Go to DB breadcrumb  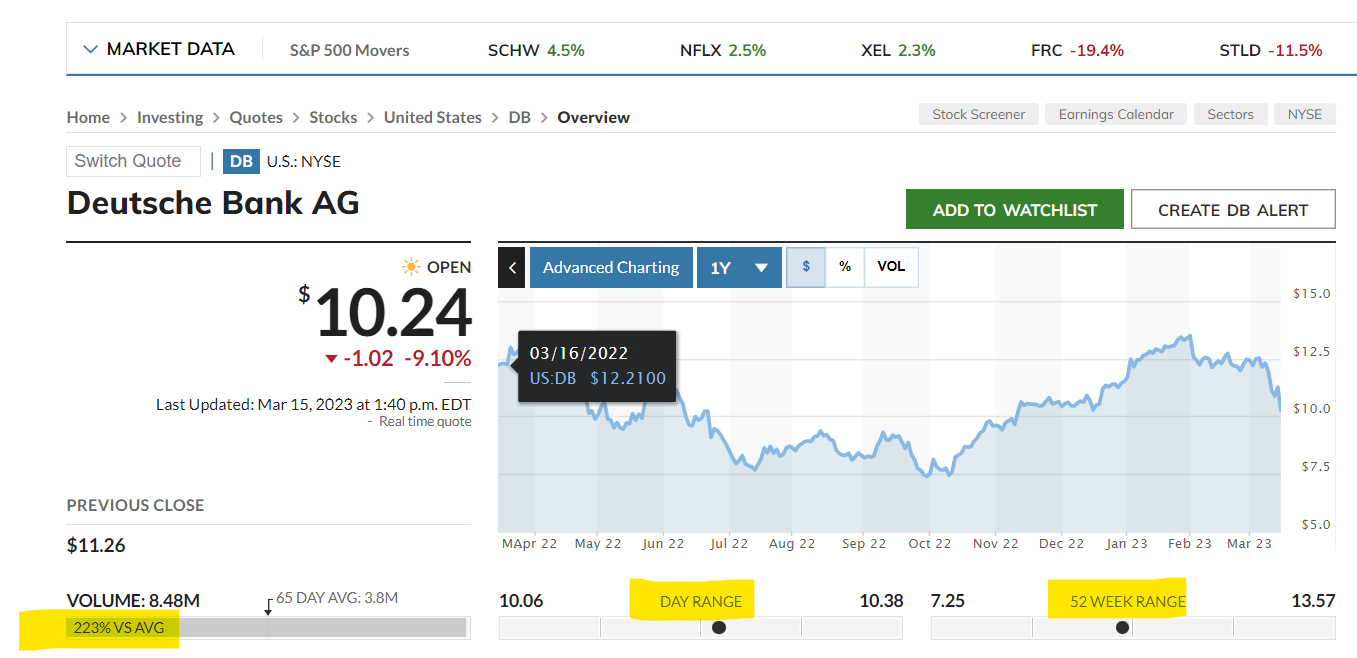click(x=519, y=117)
